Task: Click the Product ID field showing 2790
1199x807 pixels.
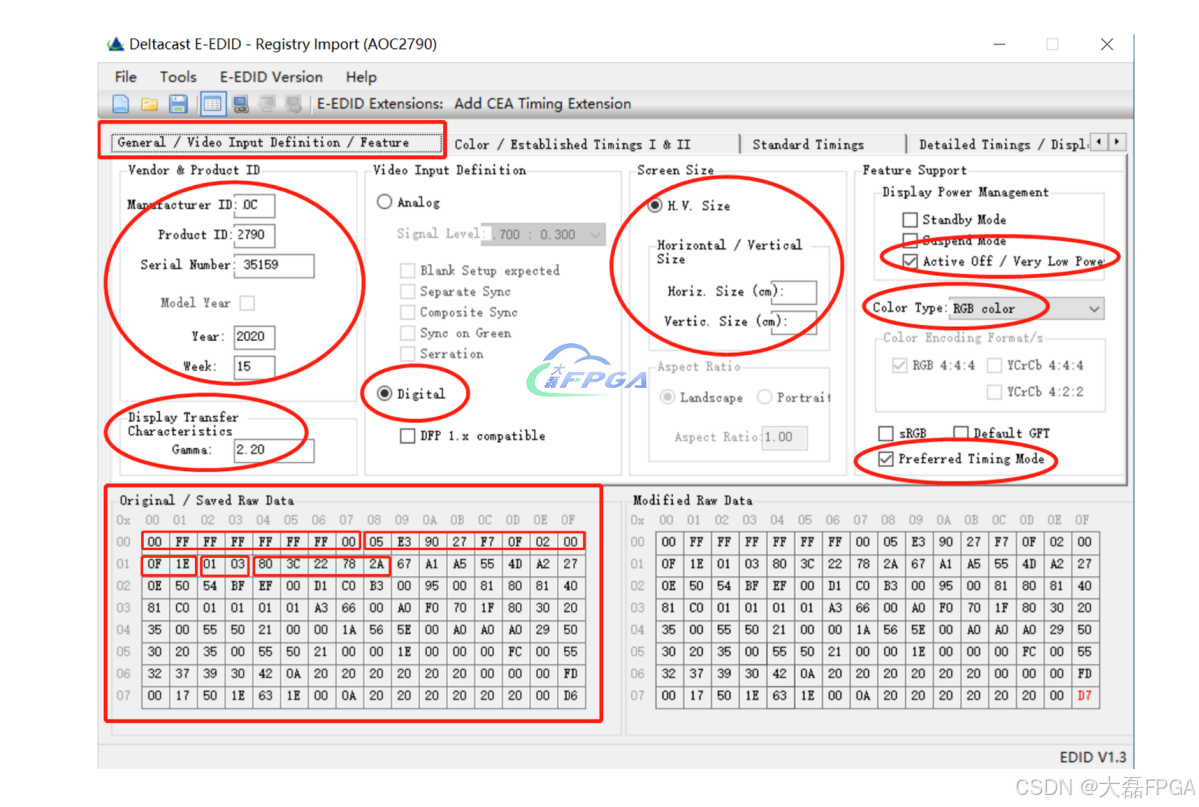Action: 255,235
